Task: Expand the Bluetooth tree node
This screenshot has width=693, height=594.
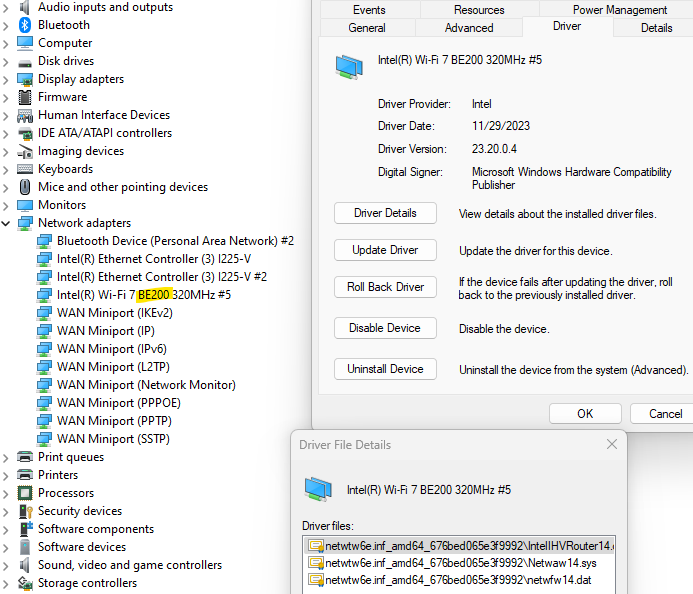Action: click(x=6, y=25)
